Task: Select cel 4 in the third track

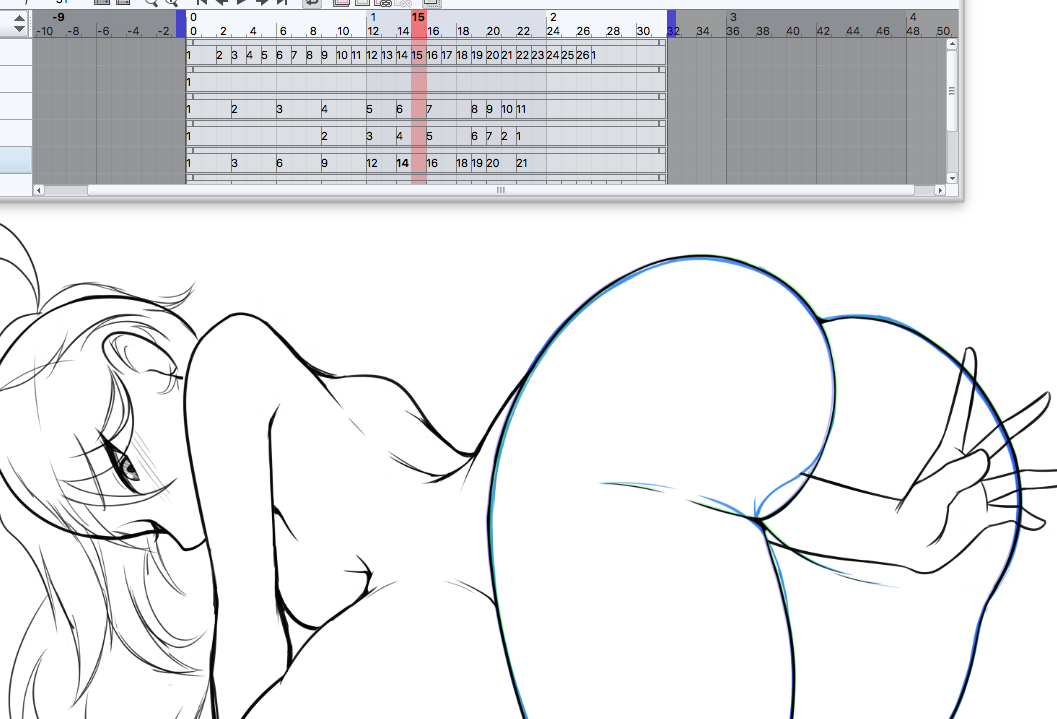Action: click(325, 109)
